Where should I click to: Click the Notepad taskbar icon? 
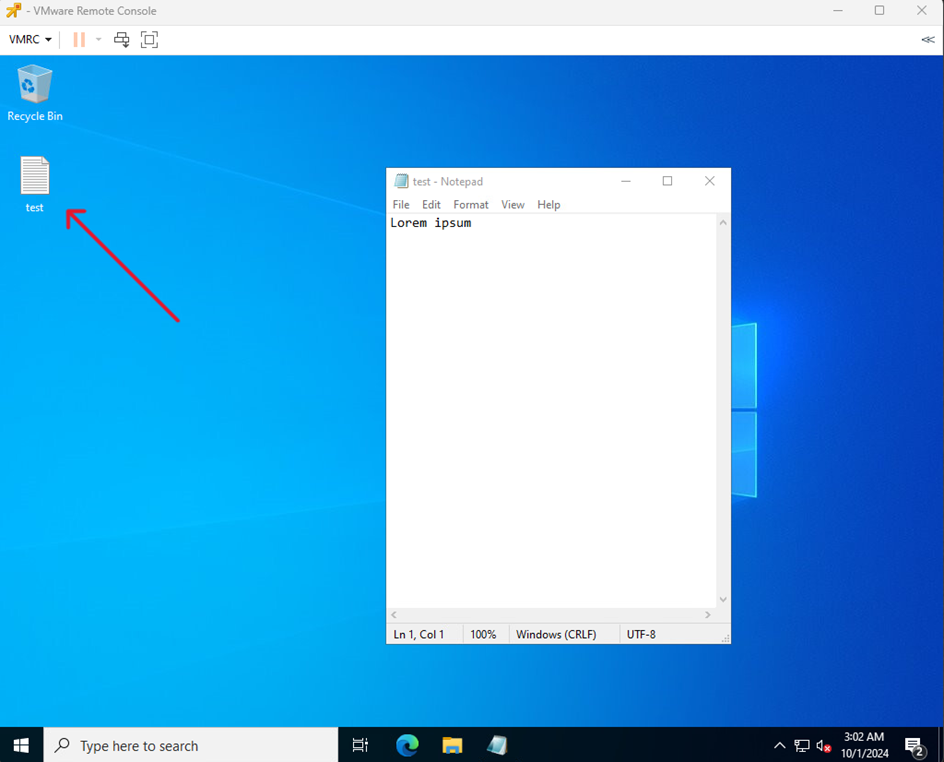[497, 745]
